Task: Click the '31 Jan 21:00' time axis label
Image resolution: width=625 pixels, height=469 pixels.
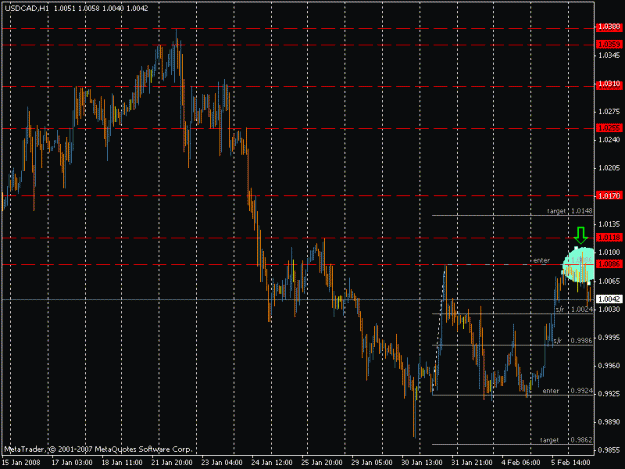Action: point(472,463)
